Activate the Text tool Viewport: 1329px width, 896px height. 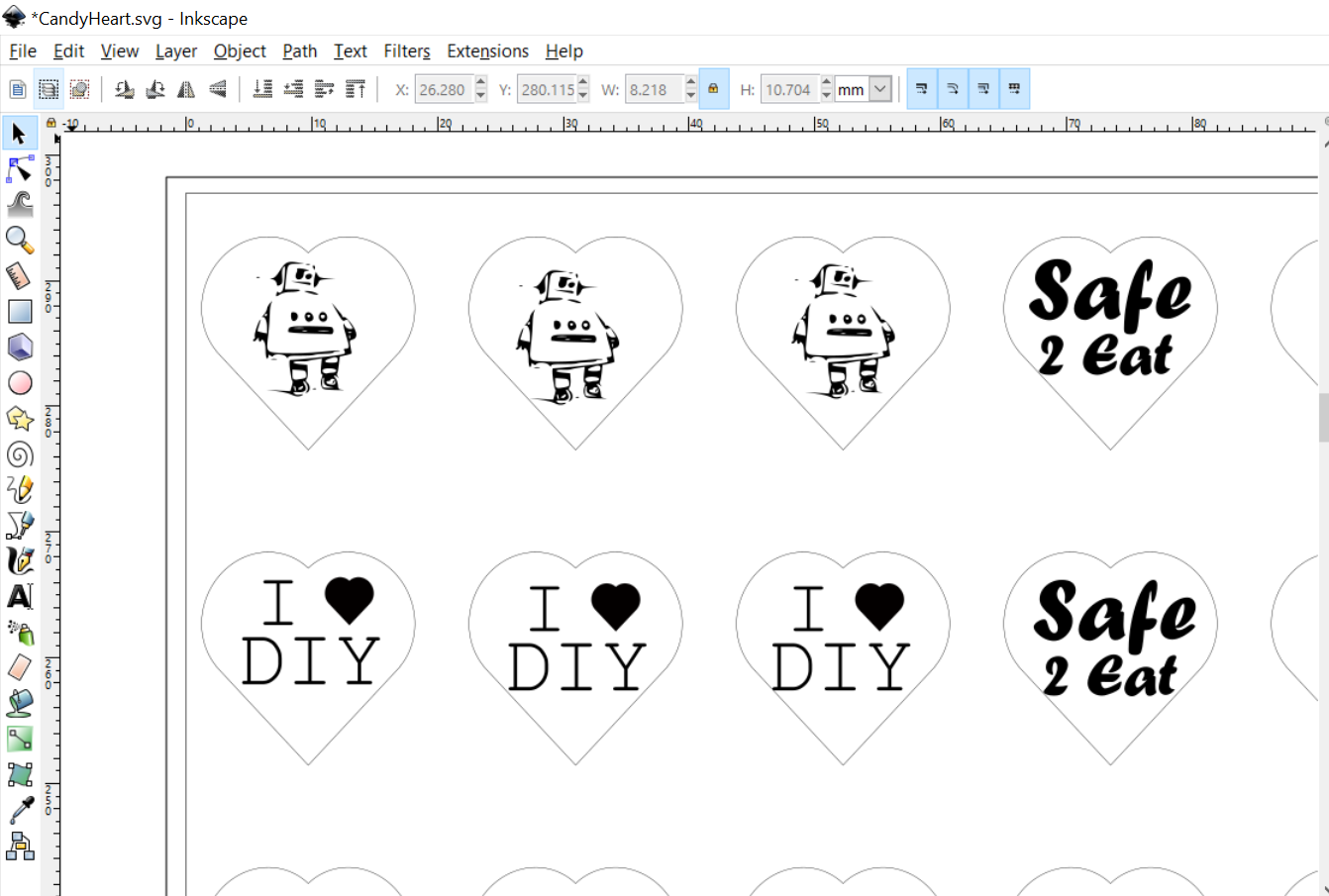point(20,596)
